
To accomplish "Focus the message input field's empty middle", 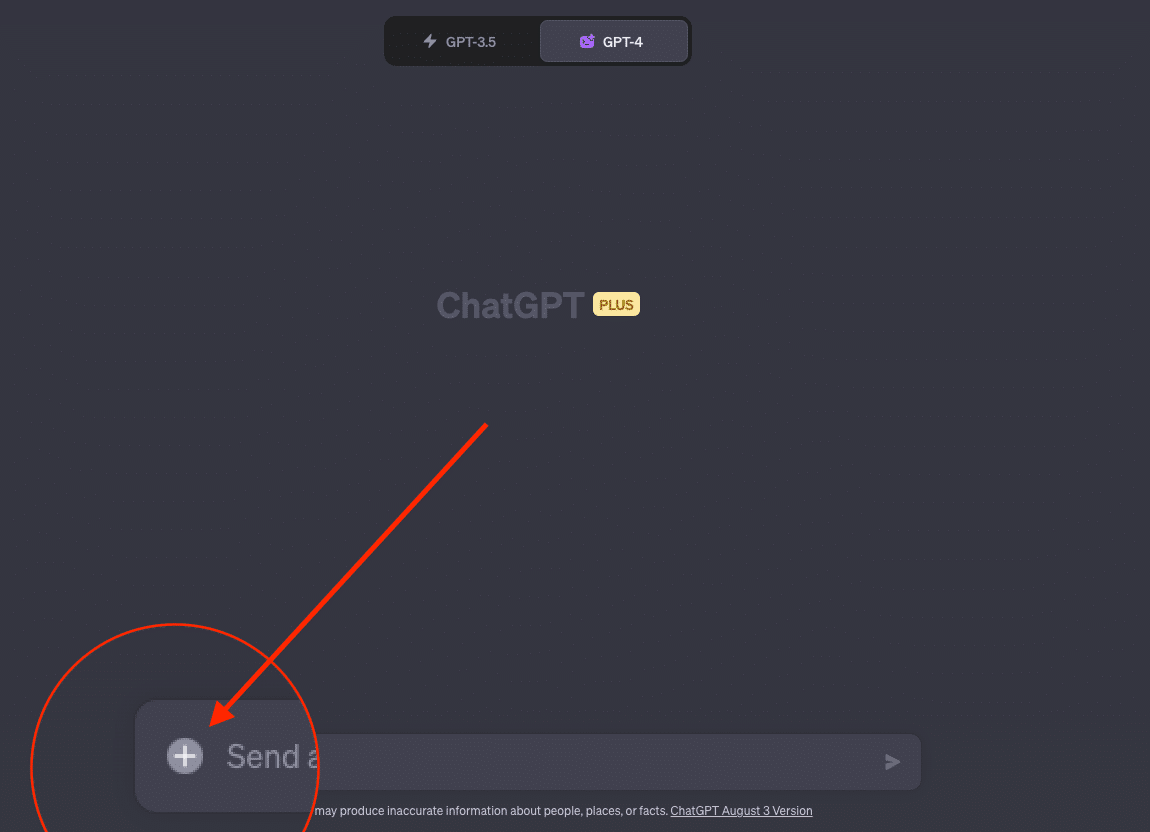I will click(587, 762).
